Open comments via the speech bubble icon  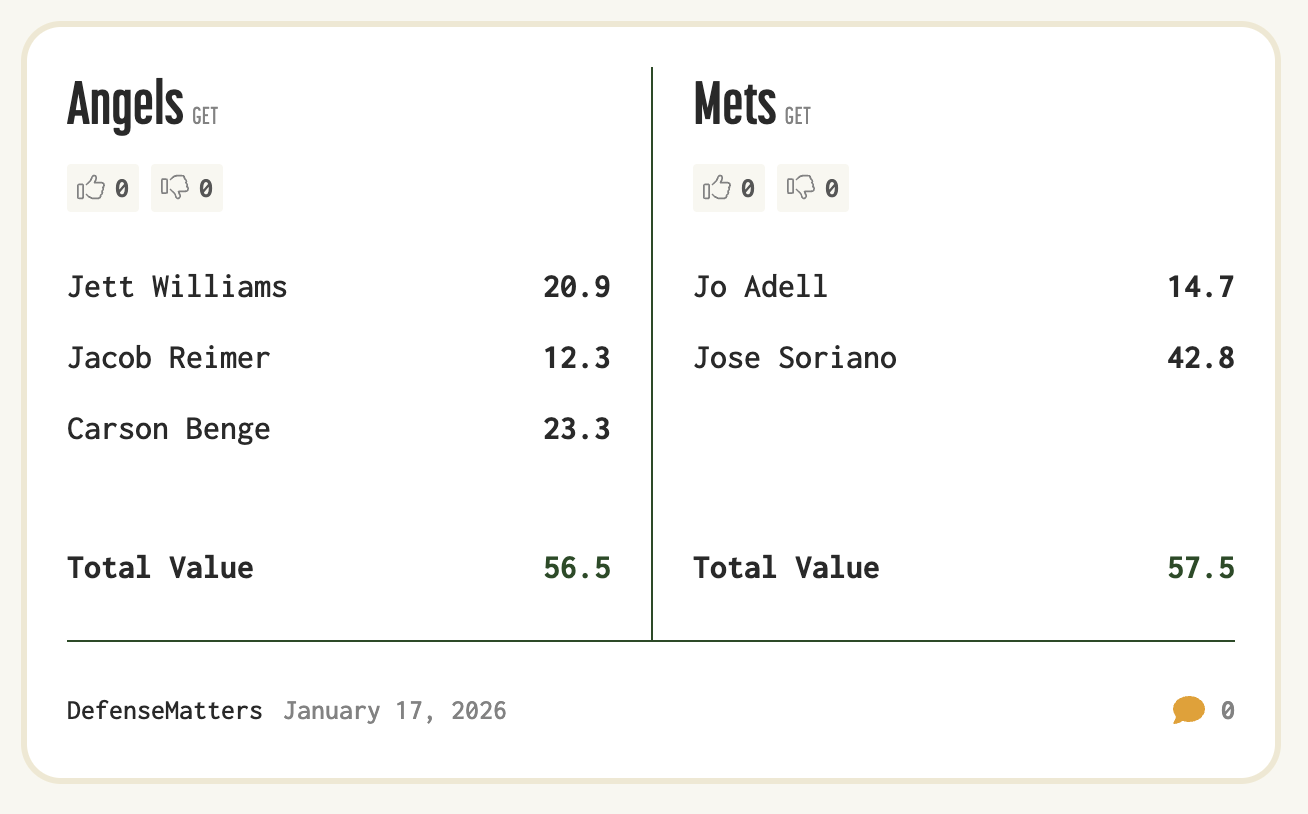point(1188,711)
